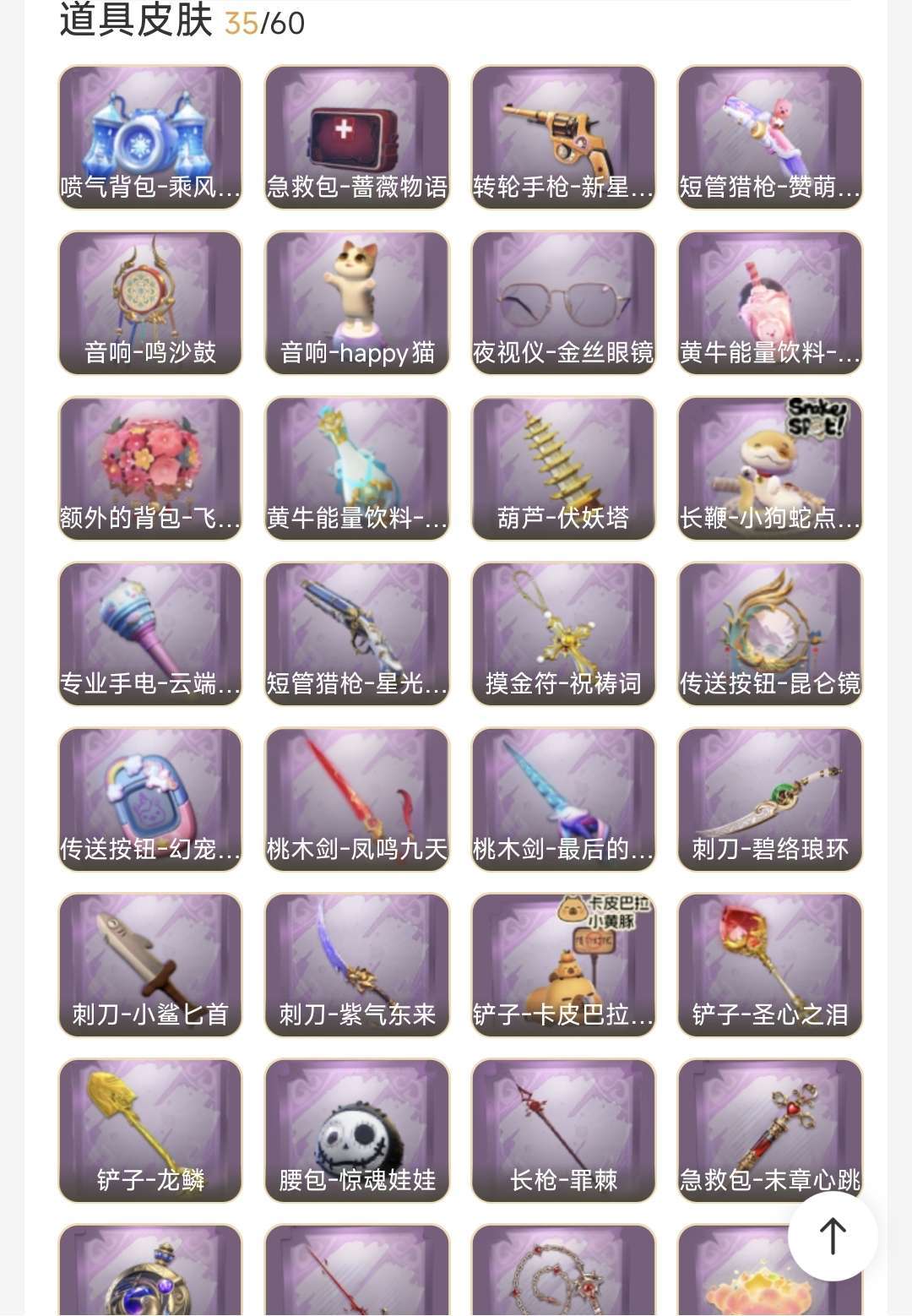Select the golden 铲子-龙鳞 shovel skin
This screenshot has height=1316, width=912.
tap(150, 1130)
